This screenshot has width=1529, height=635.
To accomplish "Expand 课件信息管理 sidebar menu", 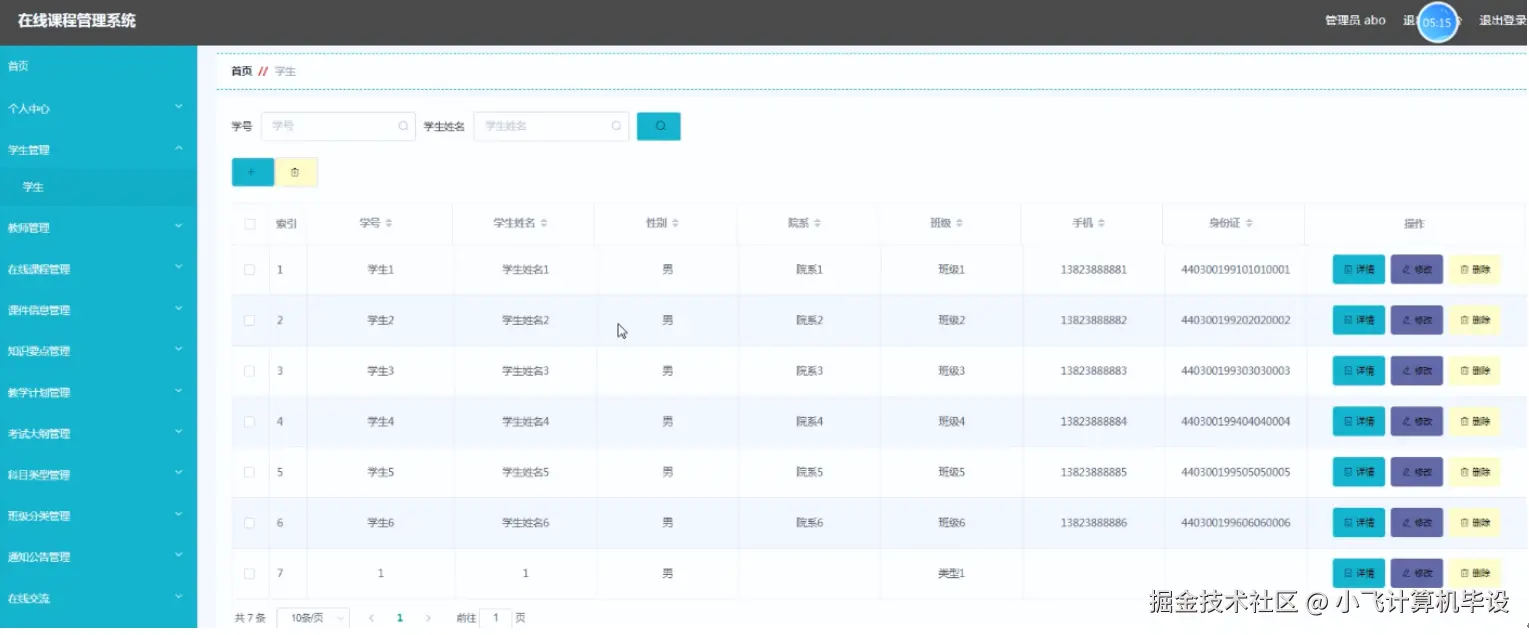I will tap(98, 310).
